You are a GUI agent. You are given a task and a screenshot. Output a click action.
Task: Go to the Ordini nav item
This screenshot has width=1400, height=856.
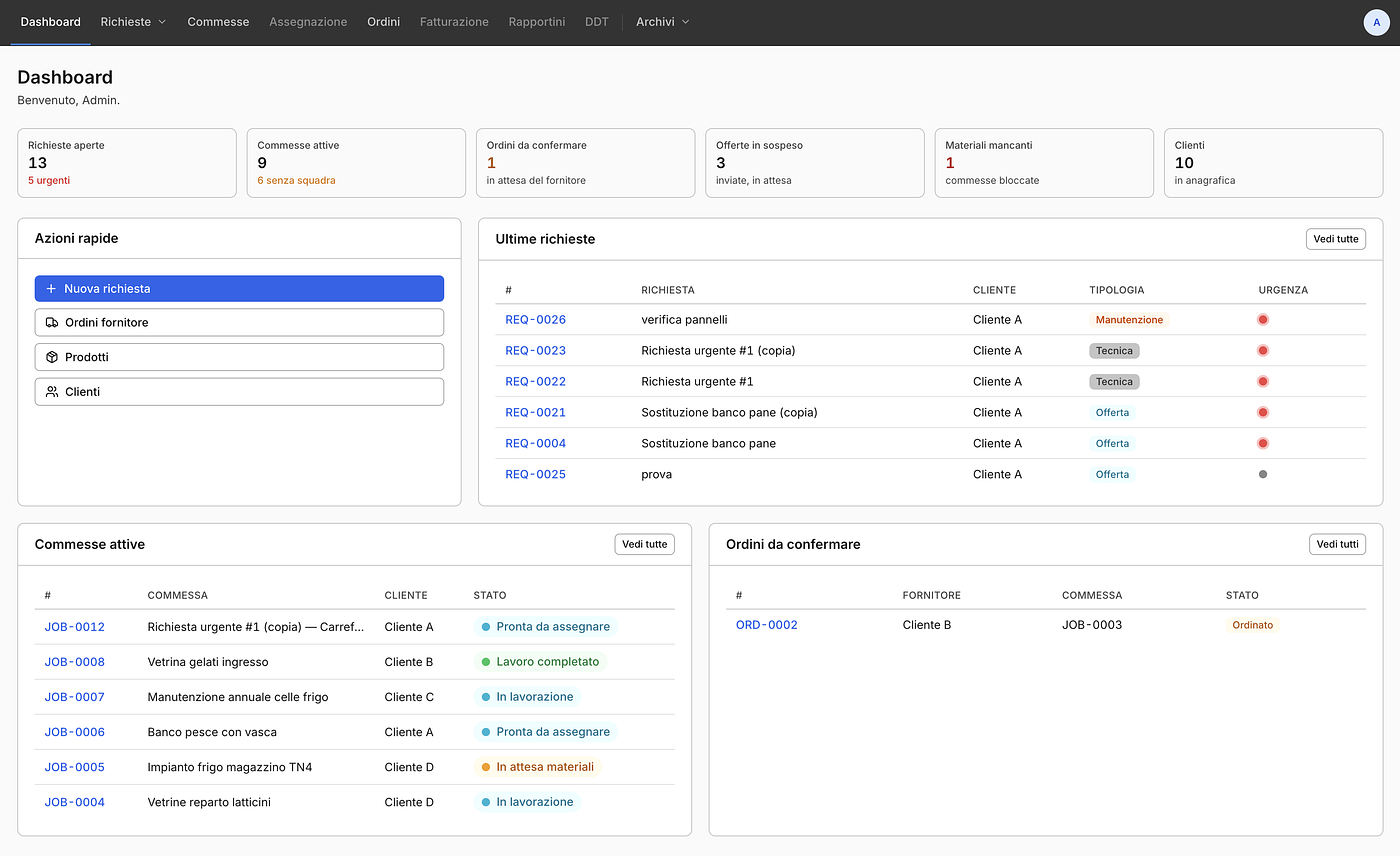pos(384,22)
